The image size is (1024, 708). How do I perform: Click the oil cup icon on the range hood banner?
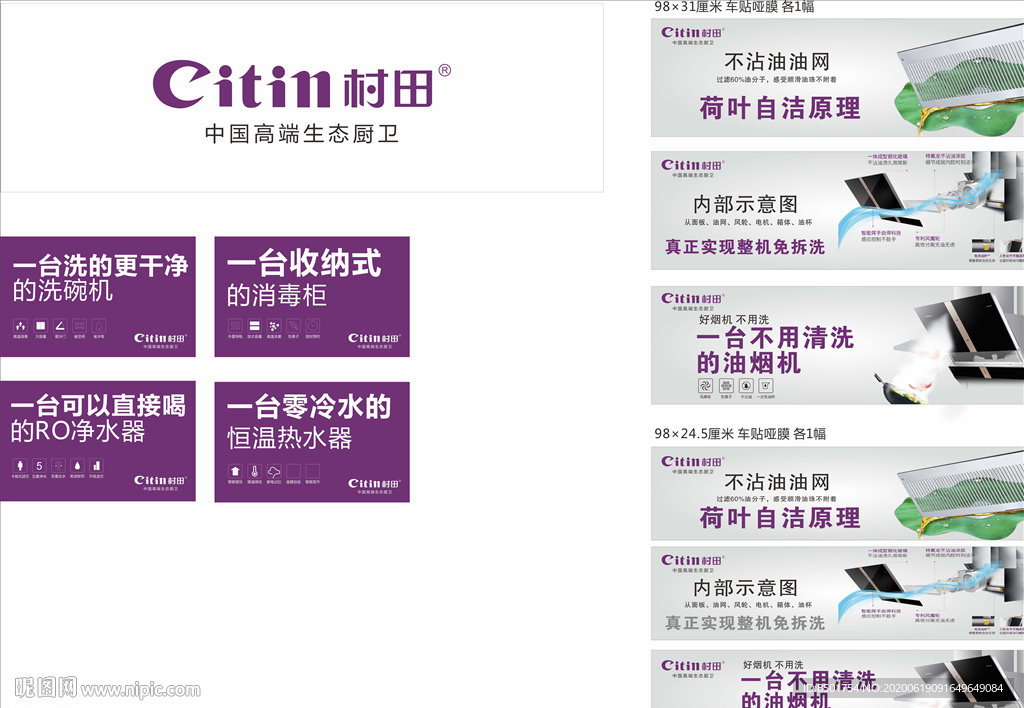point(766,385)
